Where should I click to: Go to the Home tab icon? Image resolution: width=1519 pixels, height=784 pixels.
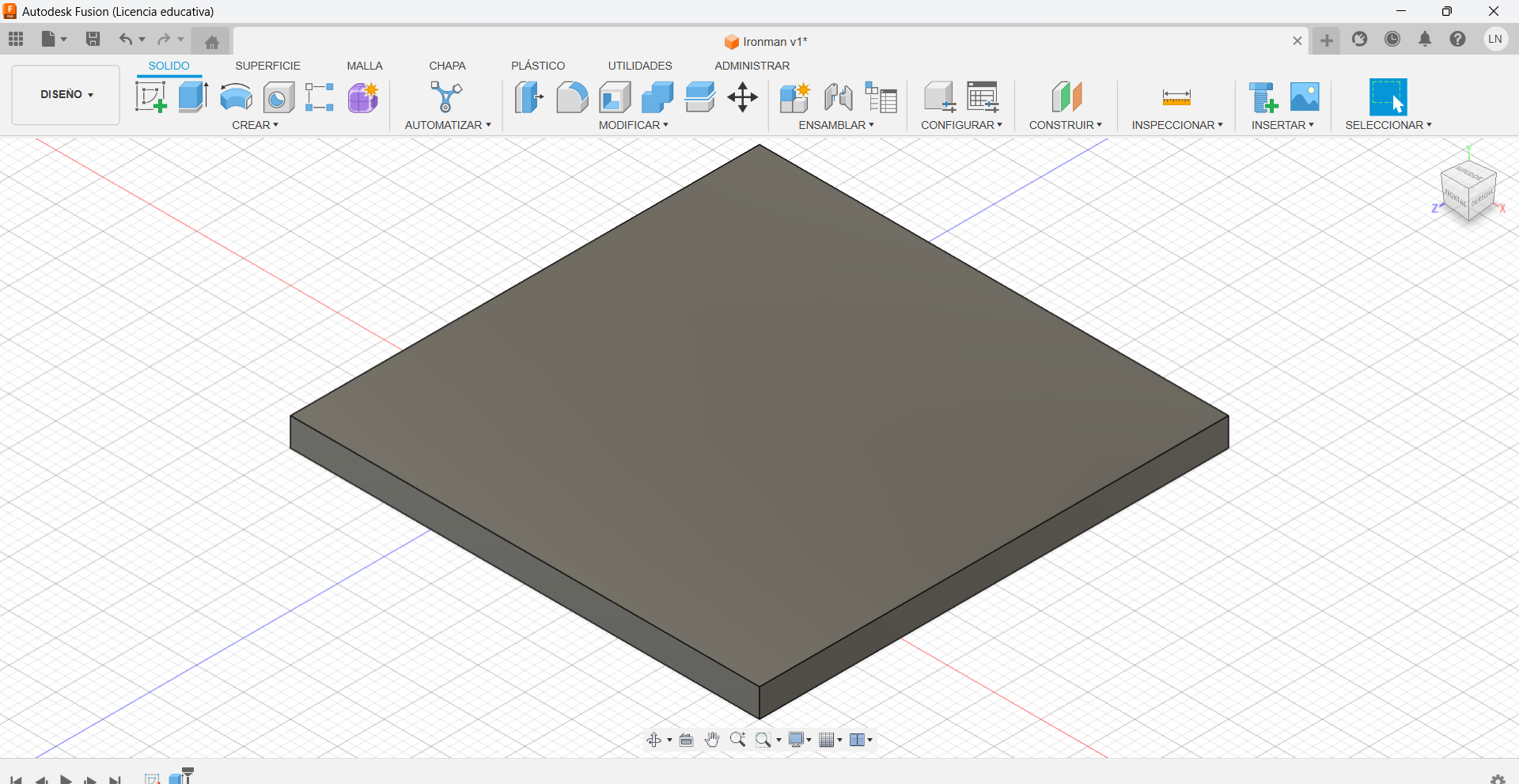click(211, 42)
